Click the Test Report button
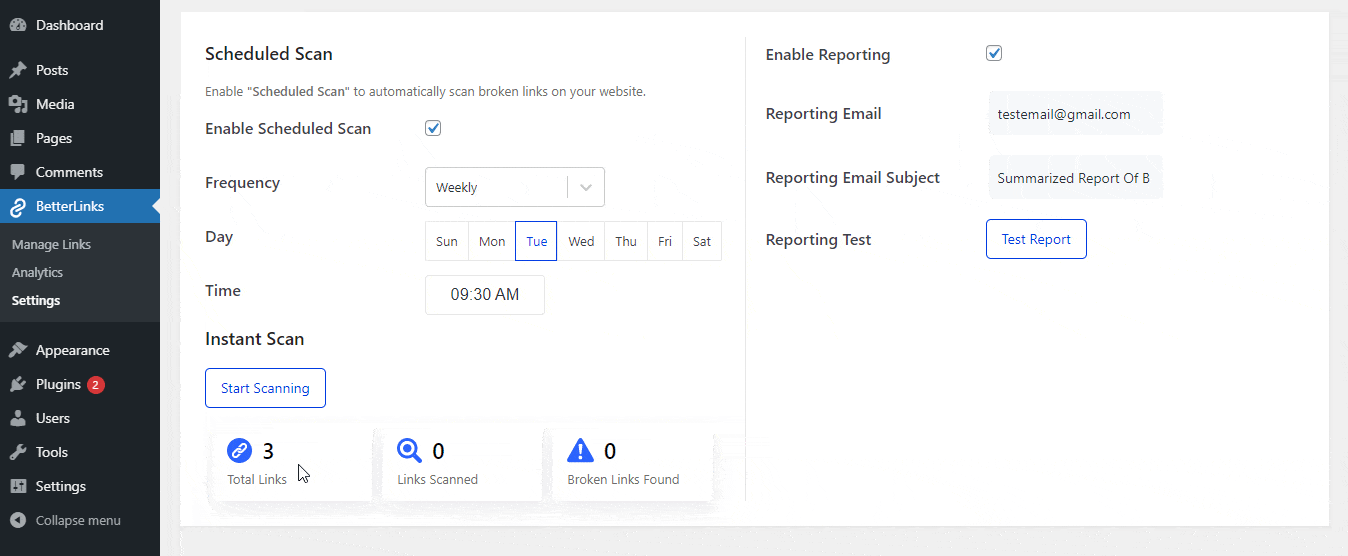This screenshot has width=1348, height=556. click(x=1036, y=240)
